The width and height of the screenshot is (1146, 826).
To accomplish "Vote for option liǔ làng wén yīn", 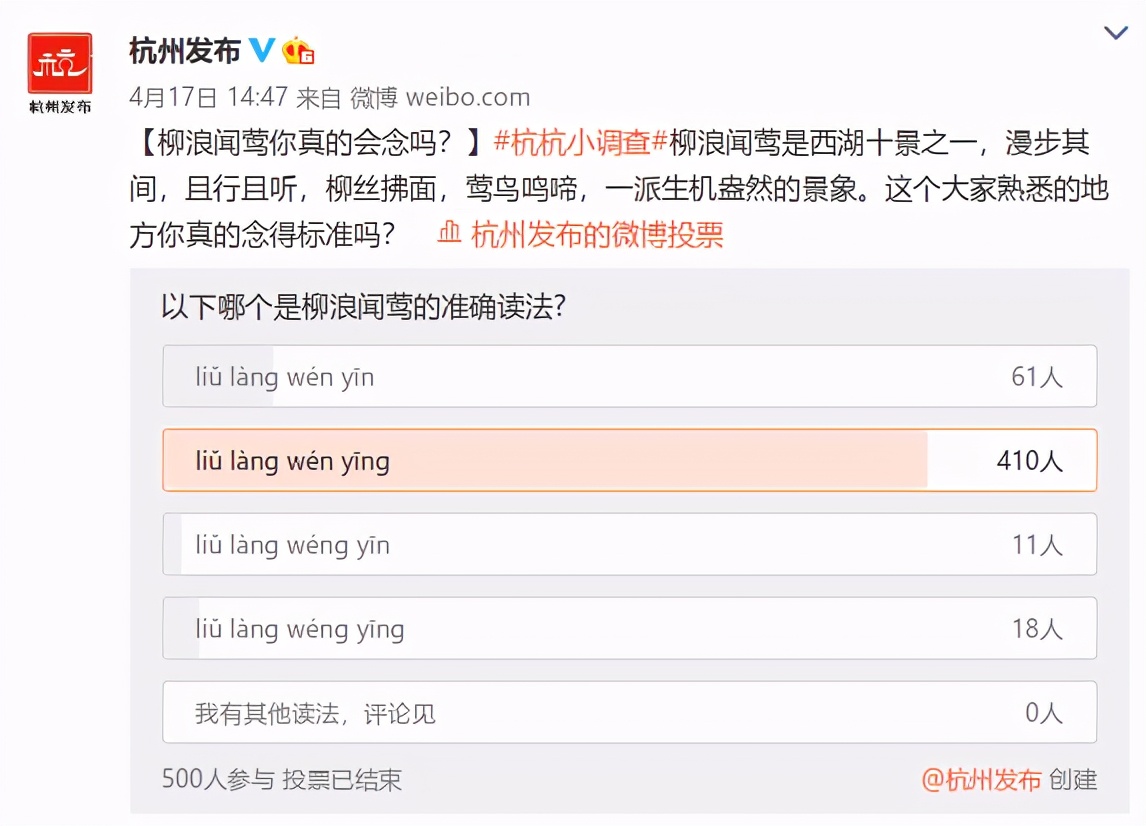I will point(630,376).
